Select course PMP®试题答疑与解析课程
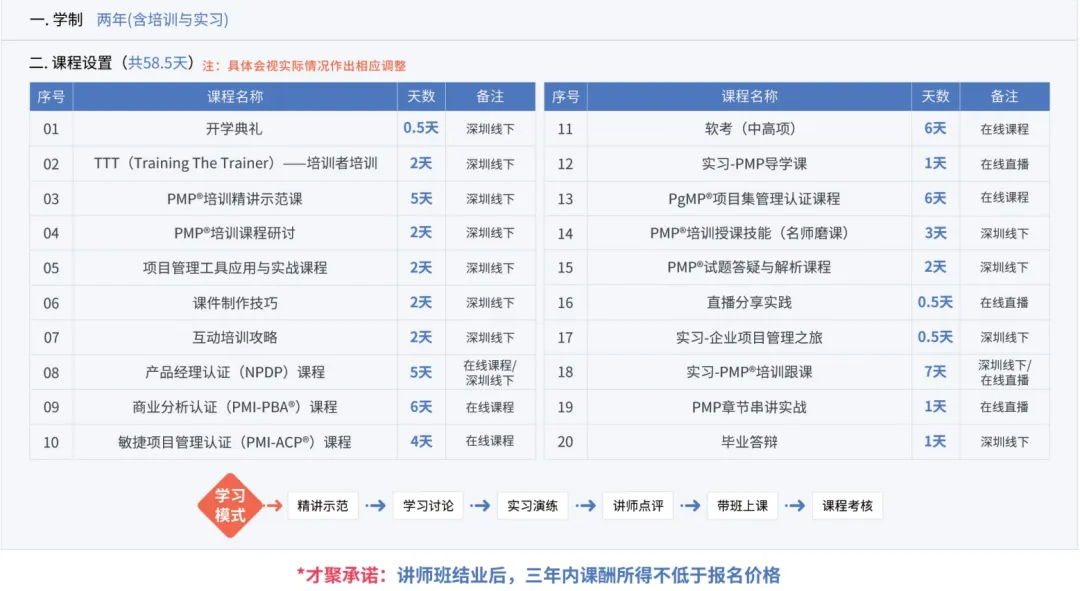This screenshot has height=591, width=1080. 749,268
